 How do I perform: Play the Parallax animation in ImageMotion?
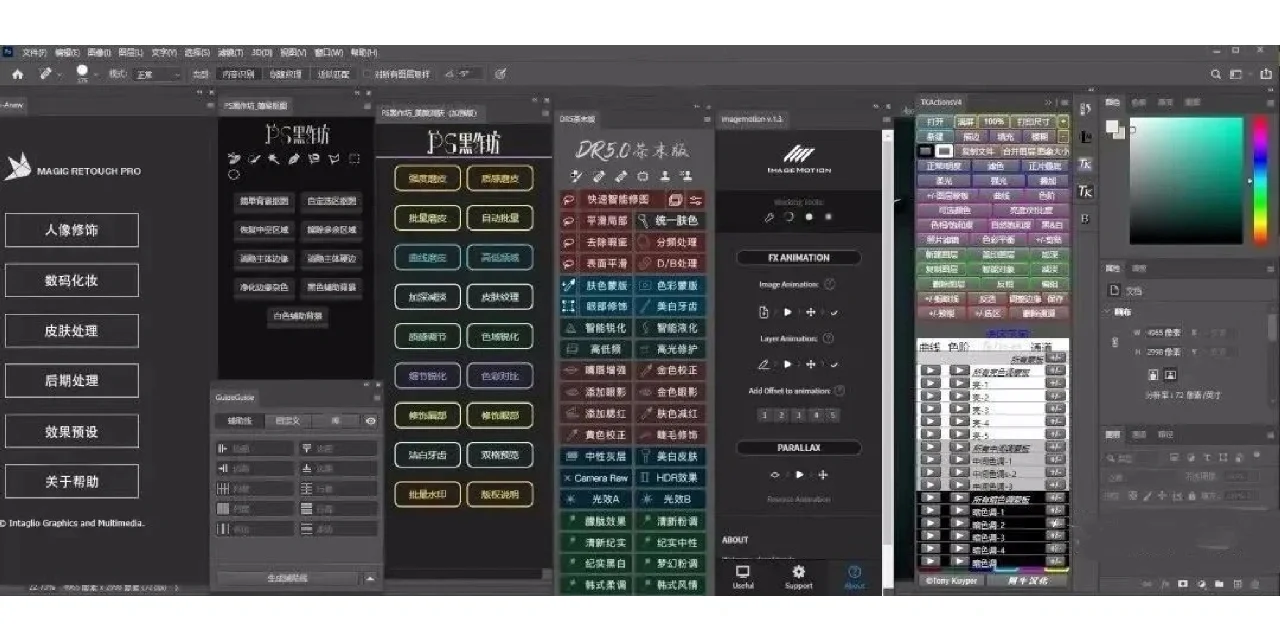pyautogui.click(x=799, y=475)
